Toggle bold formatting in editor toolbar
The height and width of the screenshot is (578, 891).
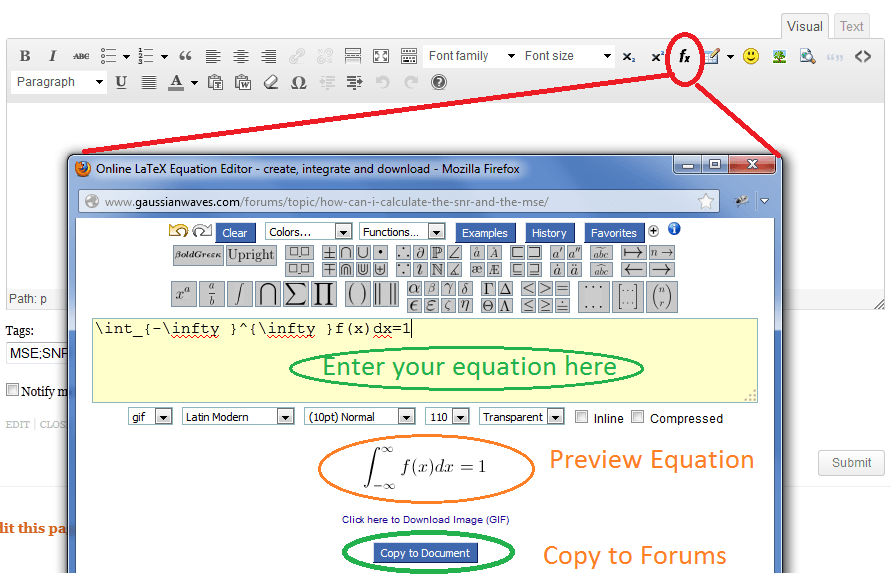click(24, 56)
